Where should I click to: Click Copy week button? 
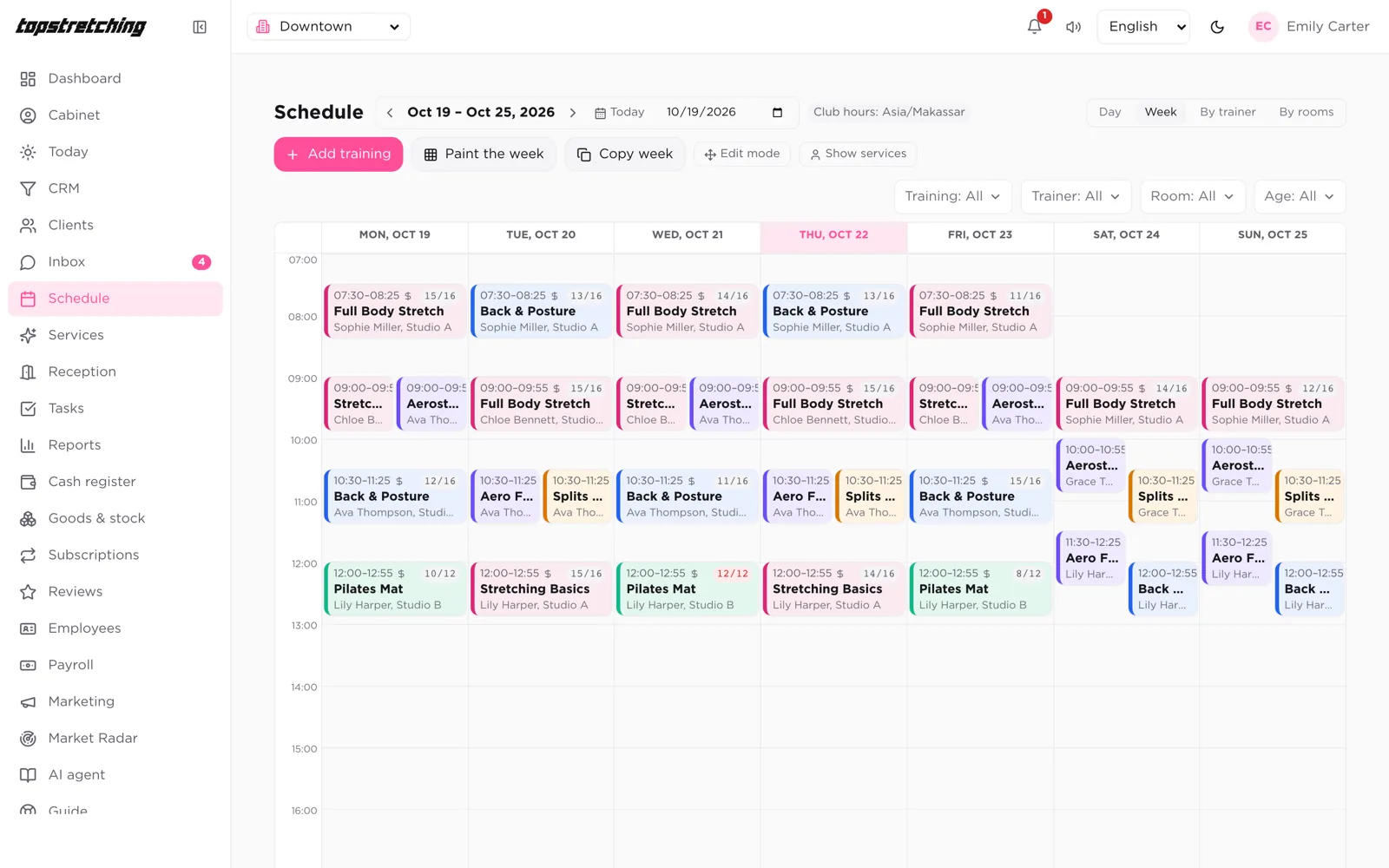[x=625, y=155]
